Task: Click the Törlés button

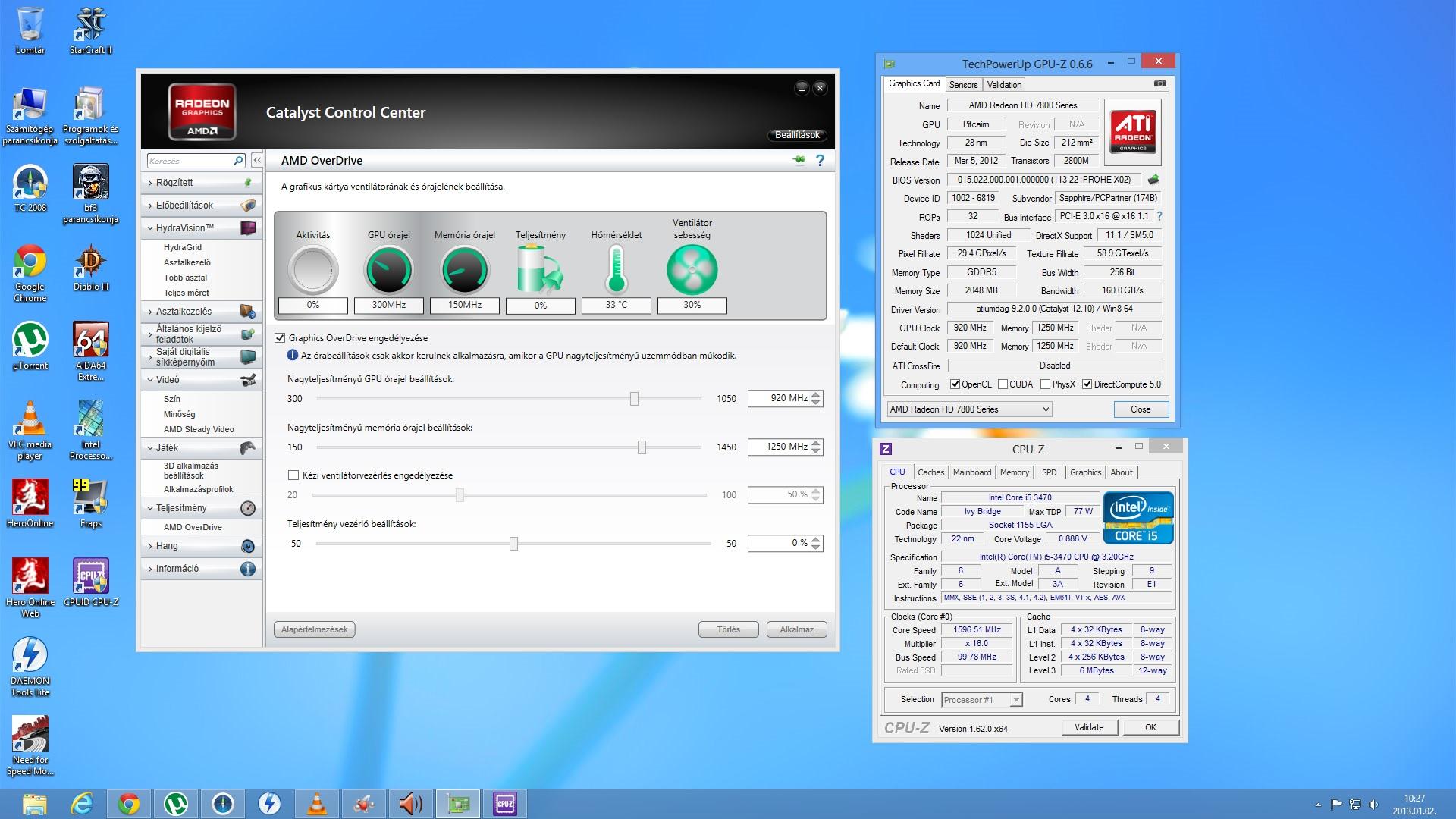Action: (728, 629)
